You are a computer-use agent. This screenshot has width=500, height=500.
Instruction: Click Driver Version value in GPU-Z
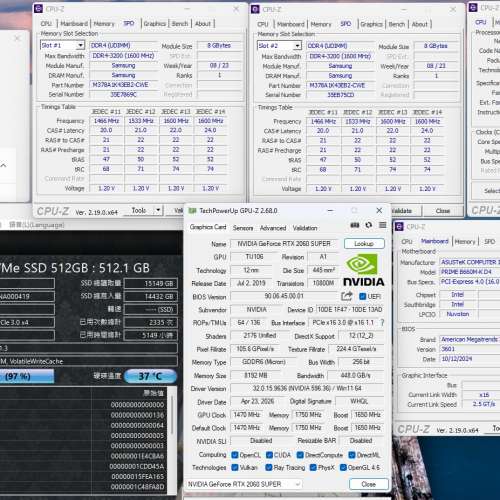click(x=307, y=388)
